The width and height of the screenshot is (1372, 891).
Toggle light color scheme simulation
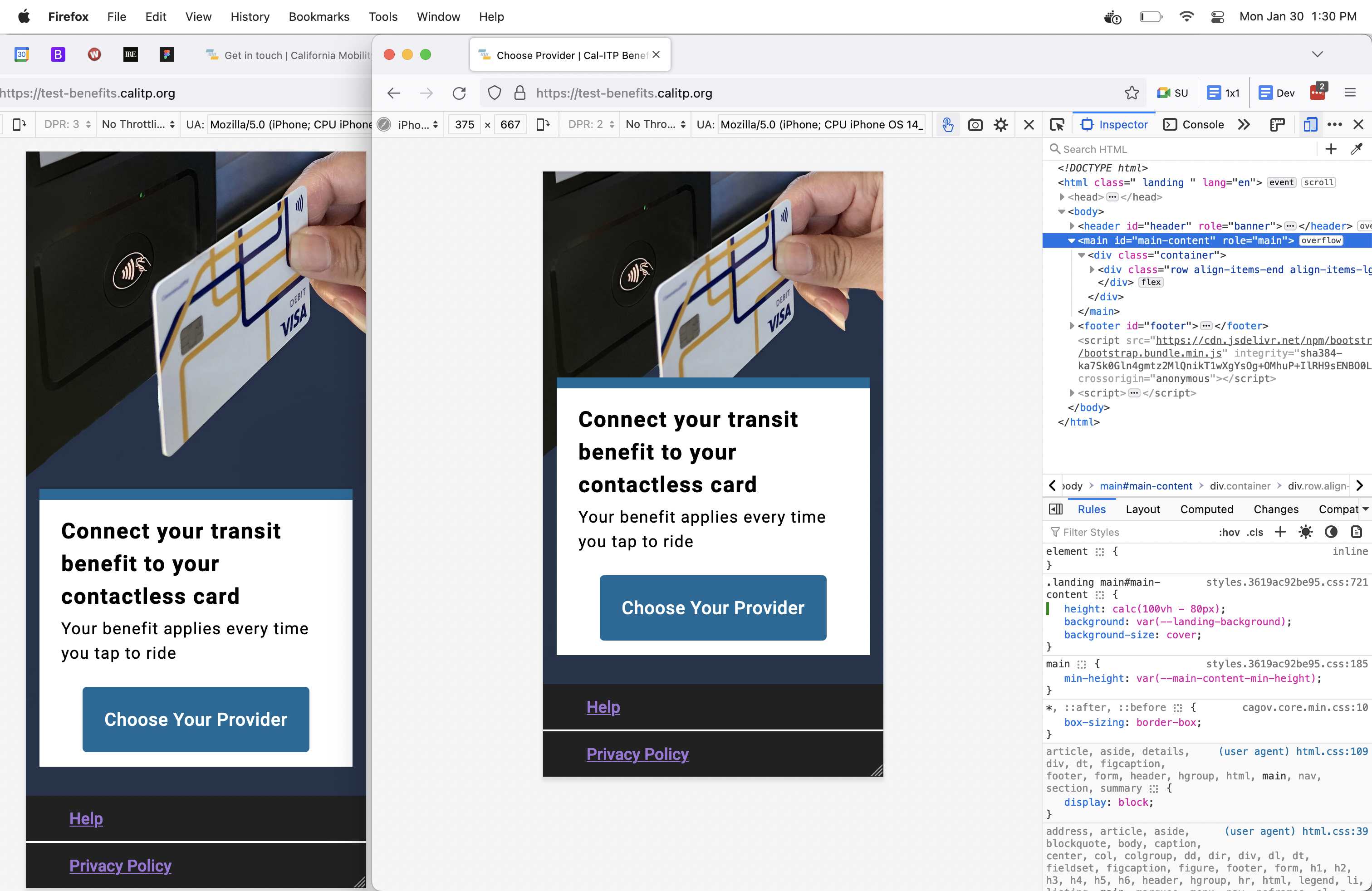1305,532
